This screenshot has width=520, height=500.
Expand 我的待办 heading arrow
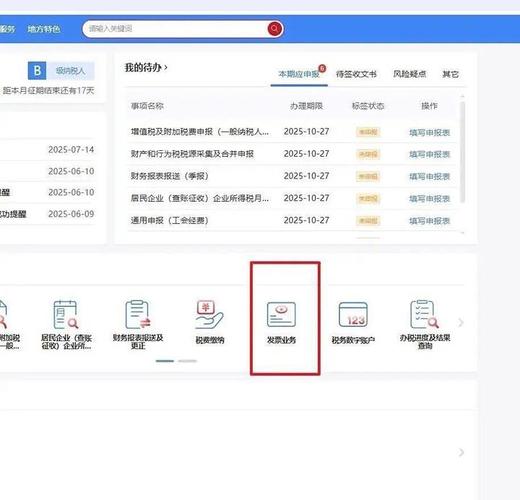click(x=166, y=68)
